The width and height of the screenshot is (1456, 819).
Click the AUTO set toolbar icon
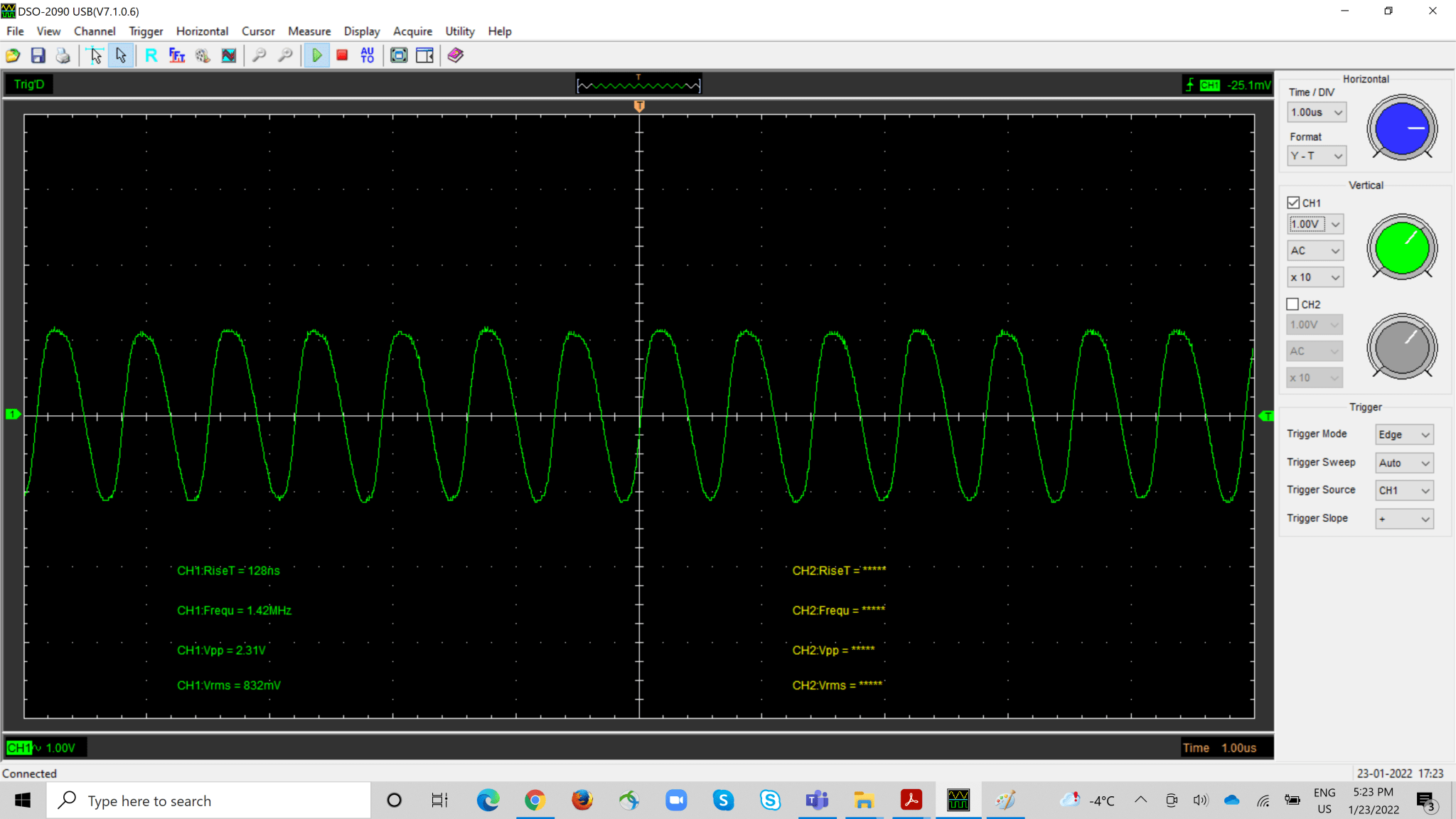(x=368, y=55)
